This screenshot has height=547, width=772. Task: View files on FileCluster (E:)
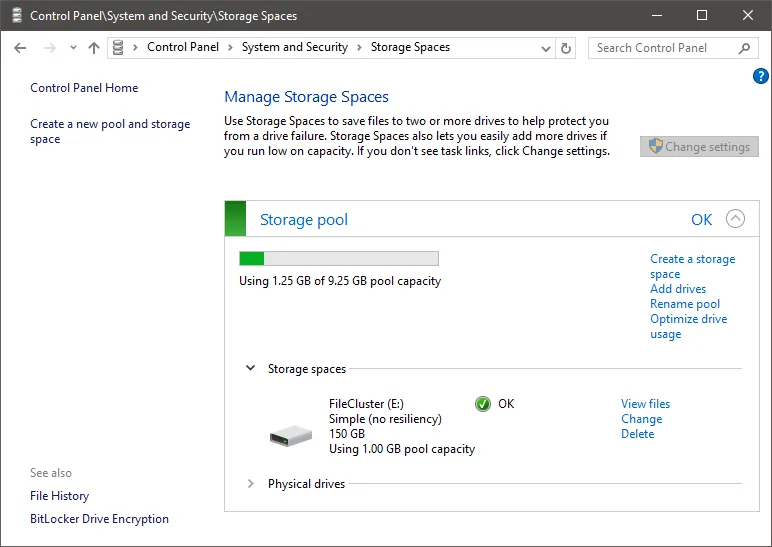pos(645,404)
